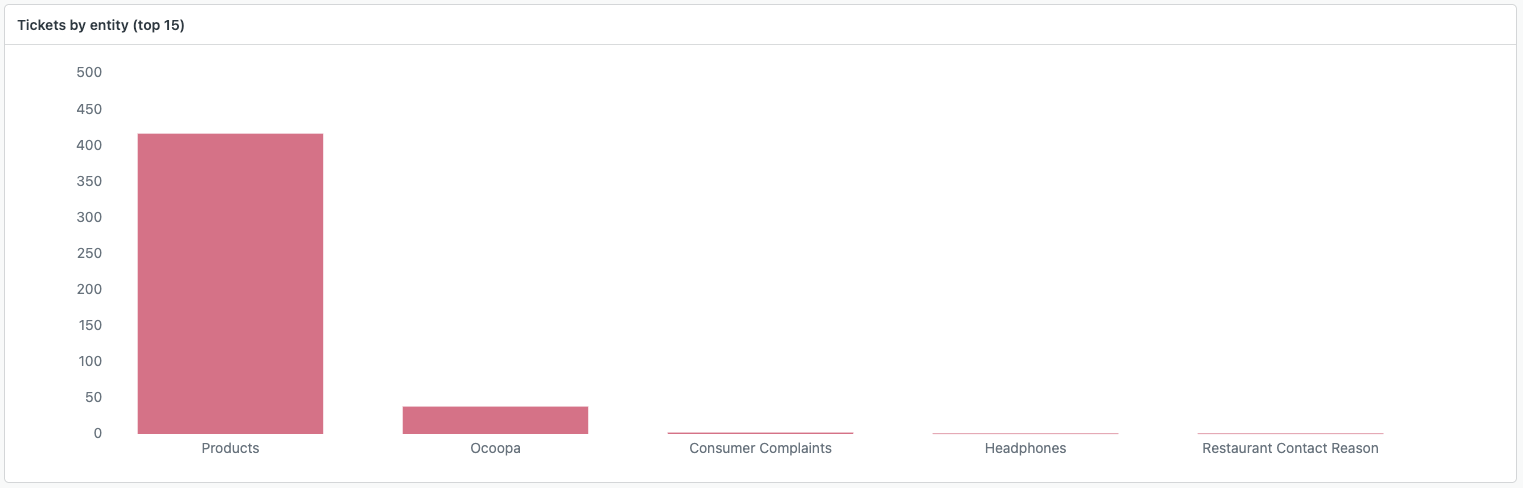Click the 200 y-axis tick label
1523x488 pixels.
click(x=89, y=289)
